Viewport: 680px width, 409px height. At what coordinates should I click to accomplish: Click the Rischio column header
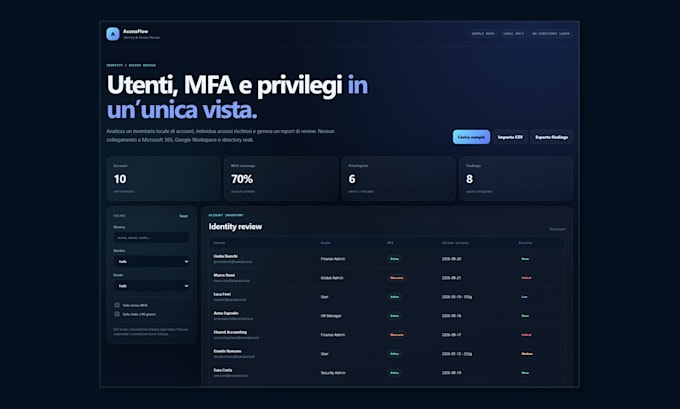(x=525, y=243)
